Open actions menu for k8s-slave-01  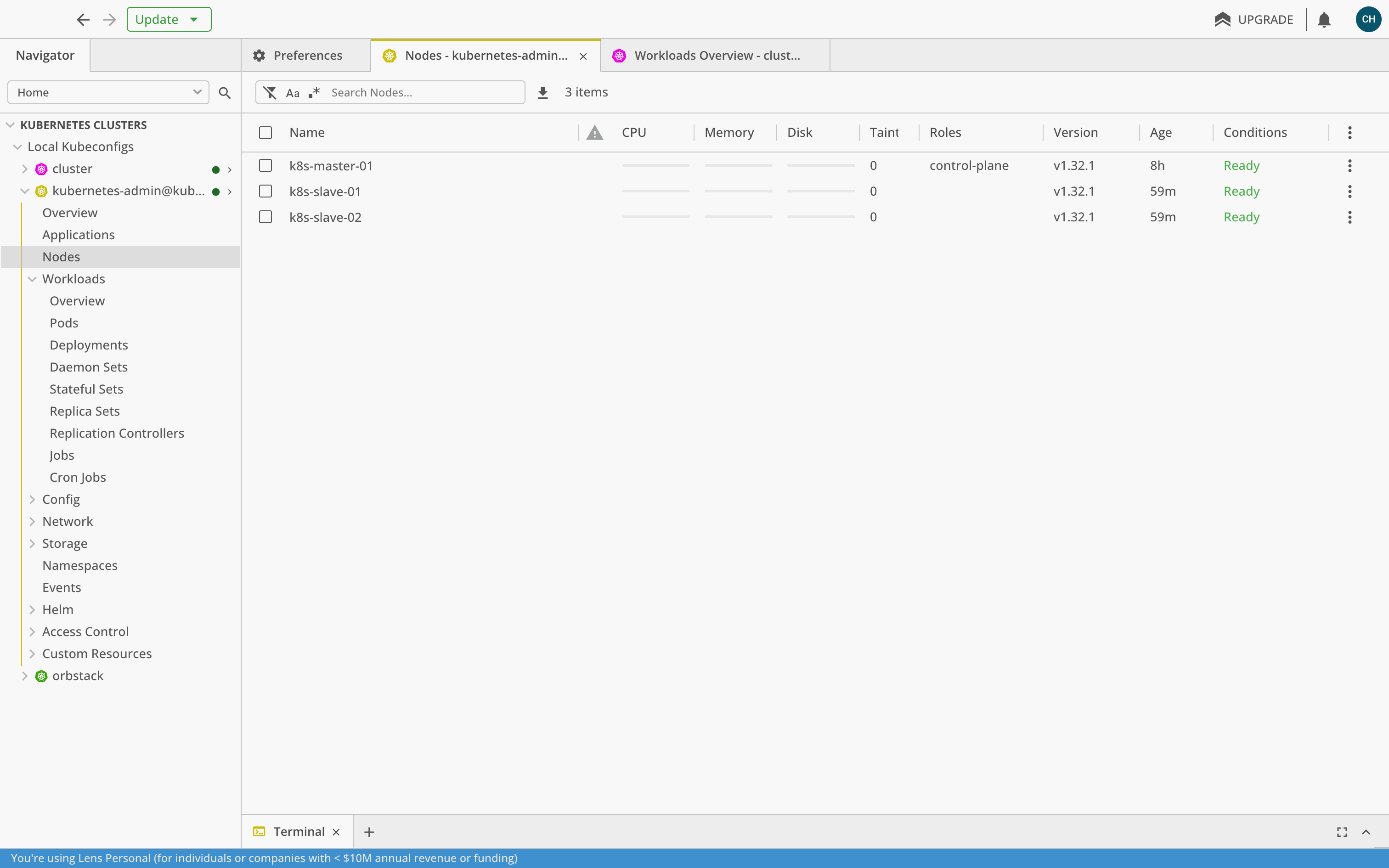tap(1349, 191)
